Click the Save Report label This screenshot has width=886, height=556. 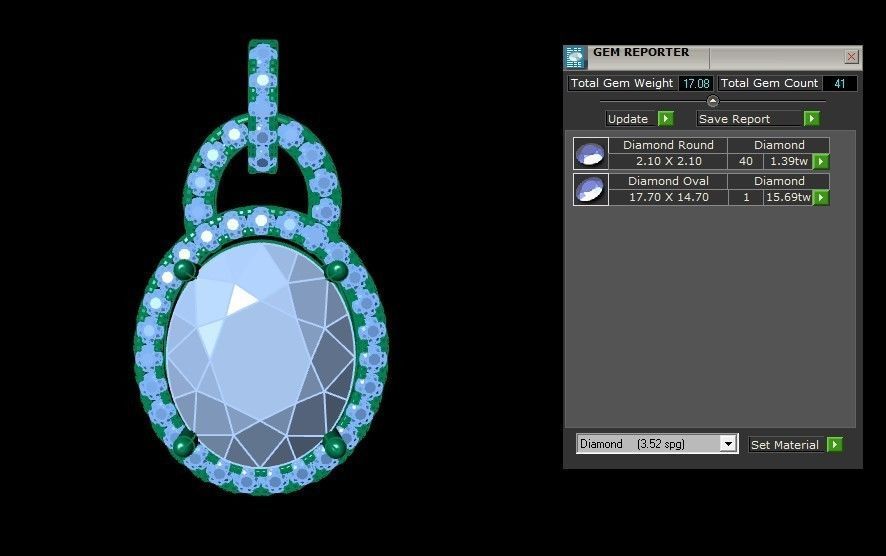click(x=734, y=119)
